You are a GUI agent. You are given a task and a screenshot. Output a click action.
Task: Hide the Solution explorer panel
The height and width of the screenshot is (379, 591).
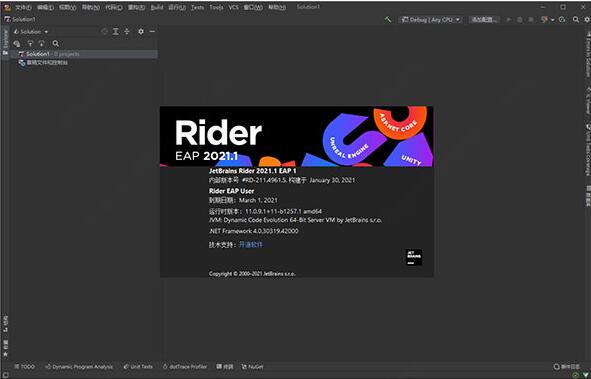click(x=152, y=32)
